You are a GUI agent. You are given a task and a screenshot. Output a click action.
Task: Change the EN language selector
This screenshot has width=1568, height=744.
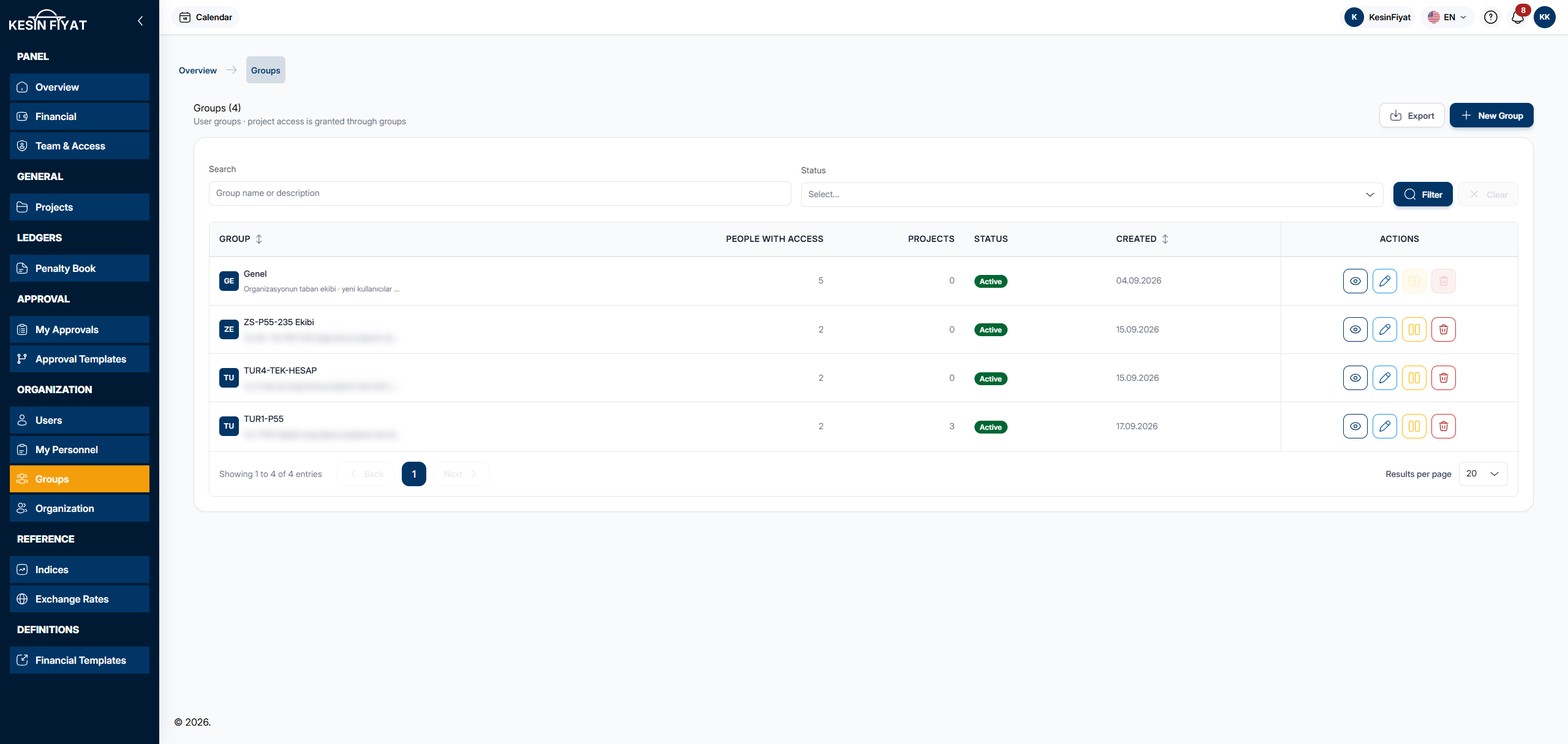tap(1447, 17)
